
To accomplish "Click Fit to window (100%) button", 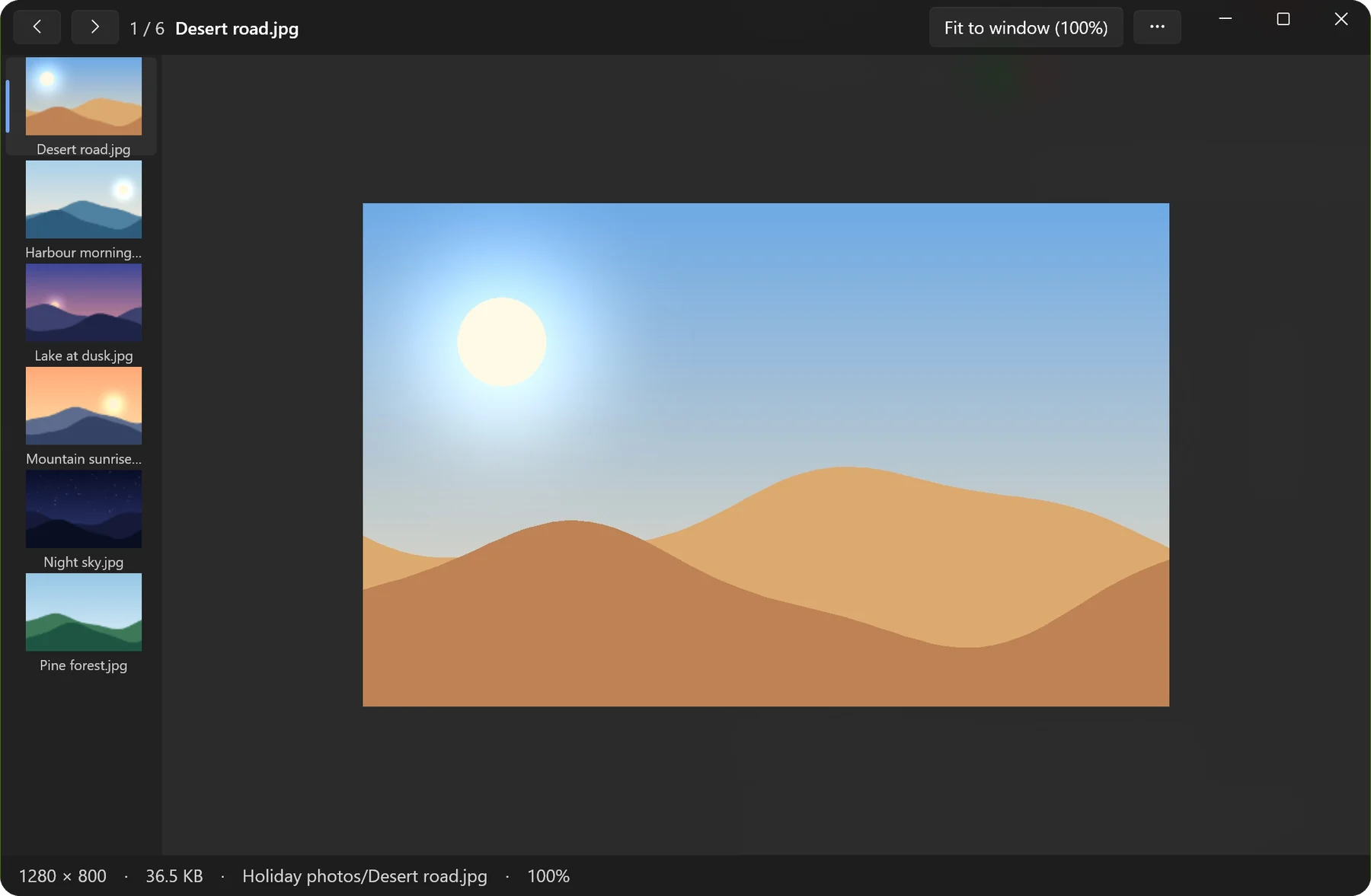I will [1026, 27].
